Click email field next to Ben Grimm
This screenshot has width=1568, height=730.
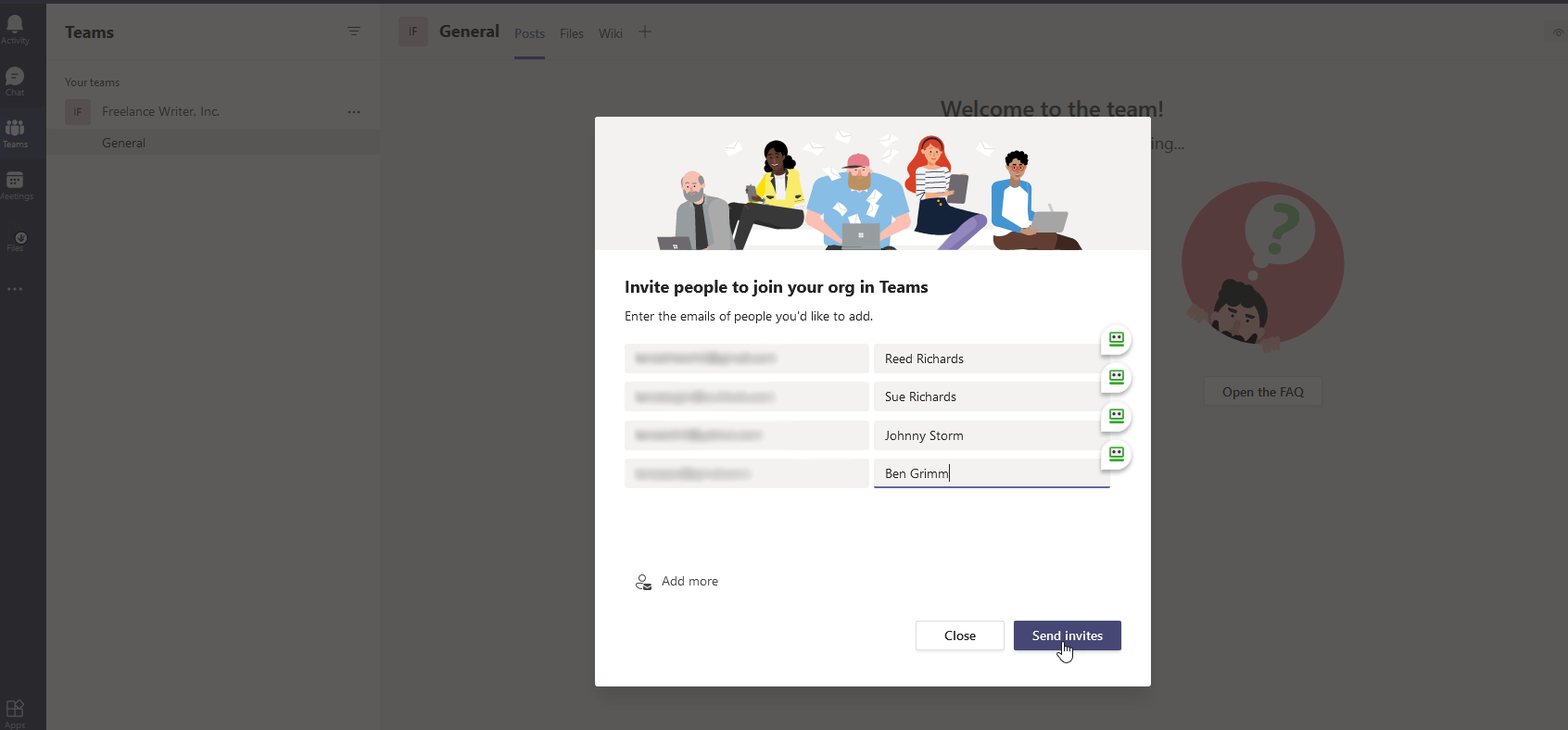click(x=747, y=473)
